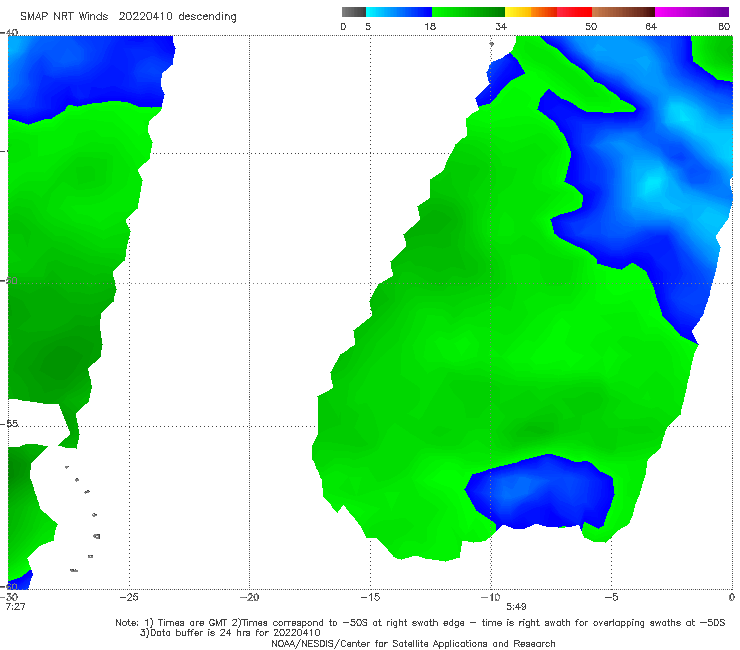This screenshot has width=740, height=650.
Task: Click the '-55' latitude axis label
Action: click(10, 424)
